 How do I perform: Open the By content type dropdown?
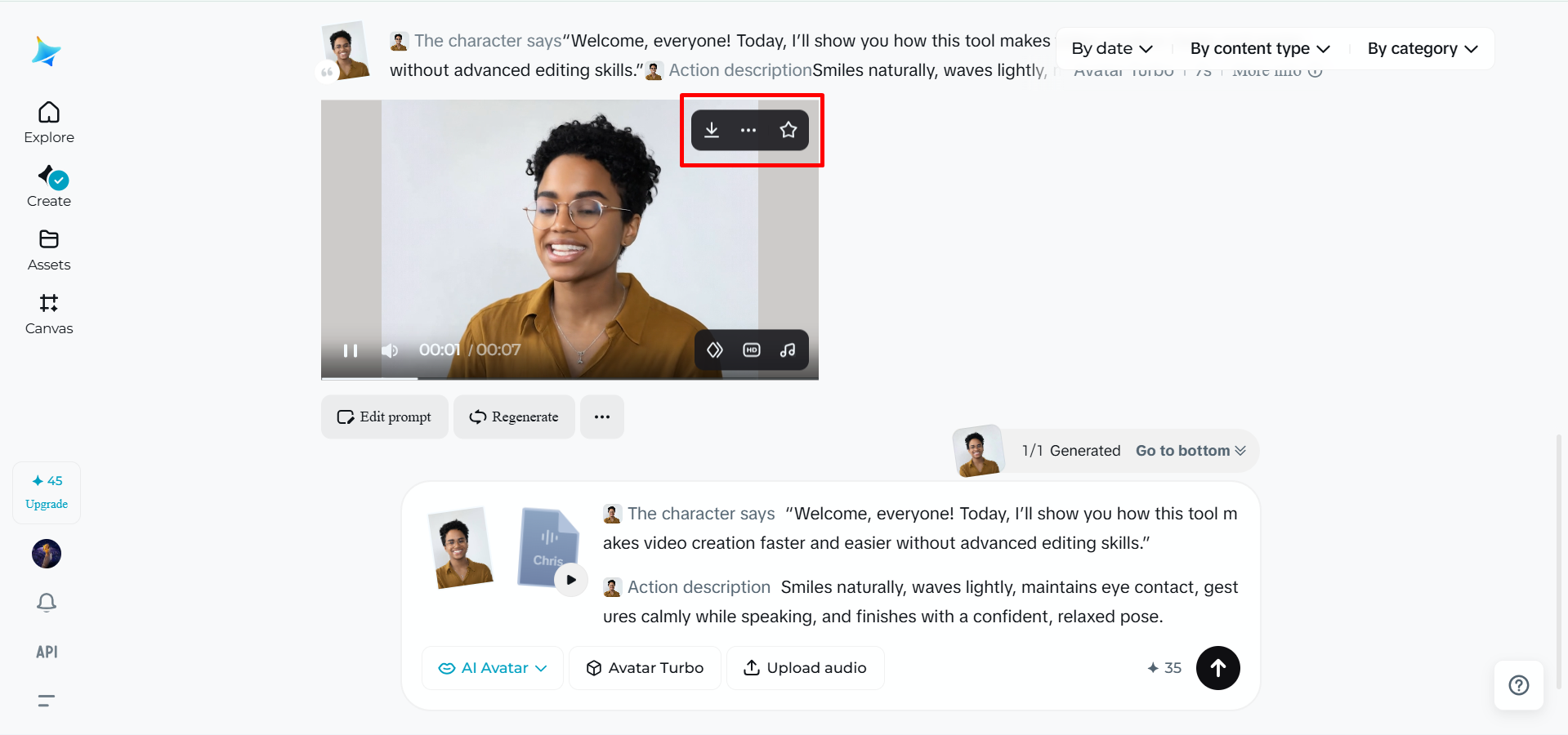pos(1260,49)
